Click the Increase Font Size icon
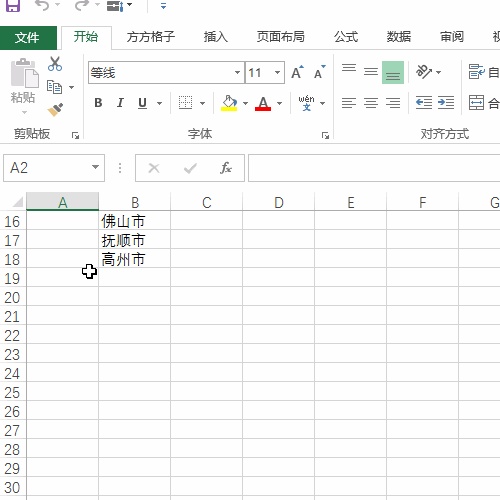The width and height of the screenshot is (500, 500). [297, 72]
